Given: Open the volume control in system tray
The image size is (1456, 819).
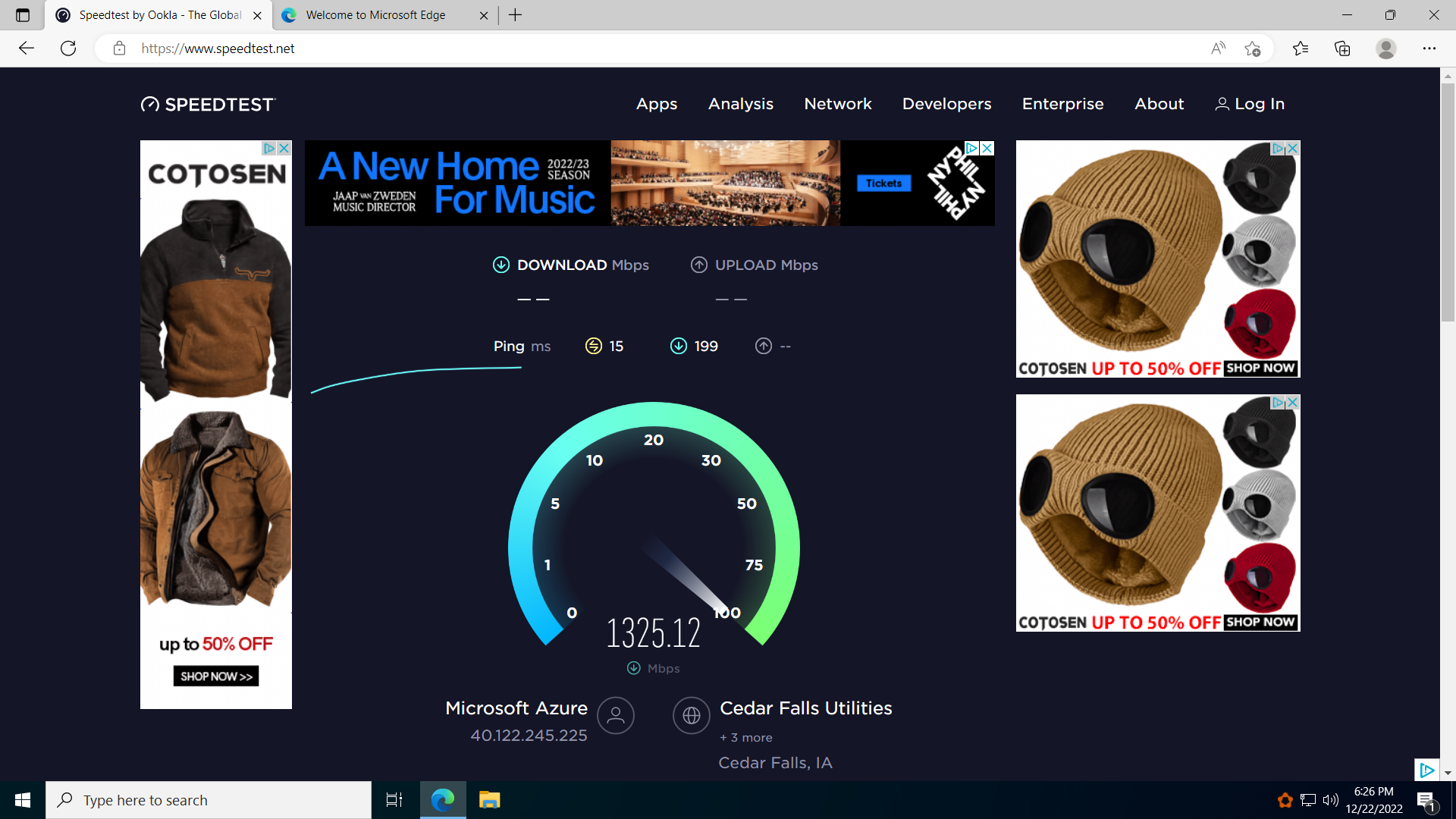Looking at the screenshot, I should point(1331,800).
